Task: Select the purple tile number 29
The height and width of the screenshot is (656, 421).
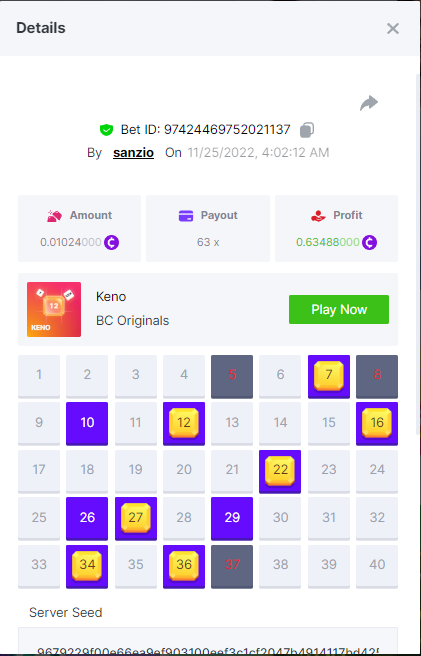Action: [232, 519]
